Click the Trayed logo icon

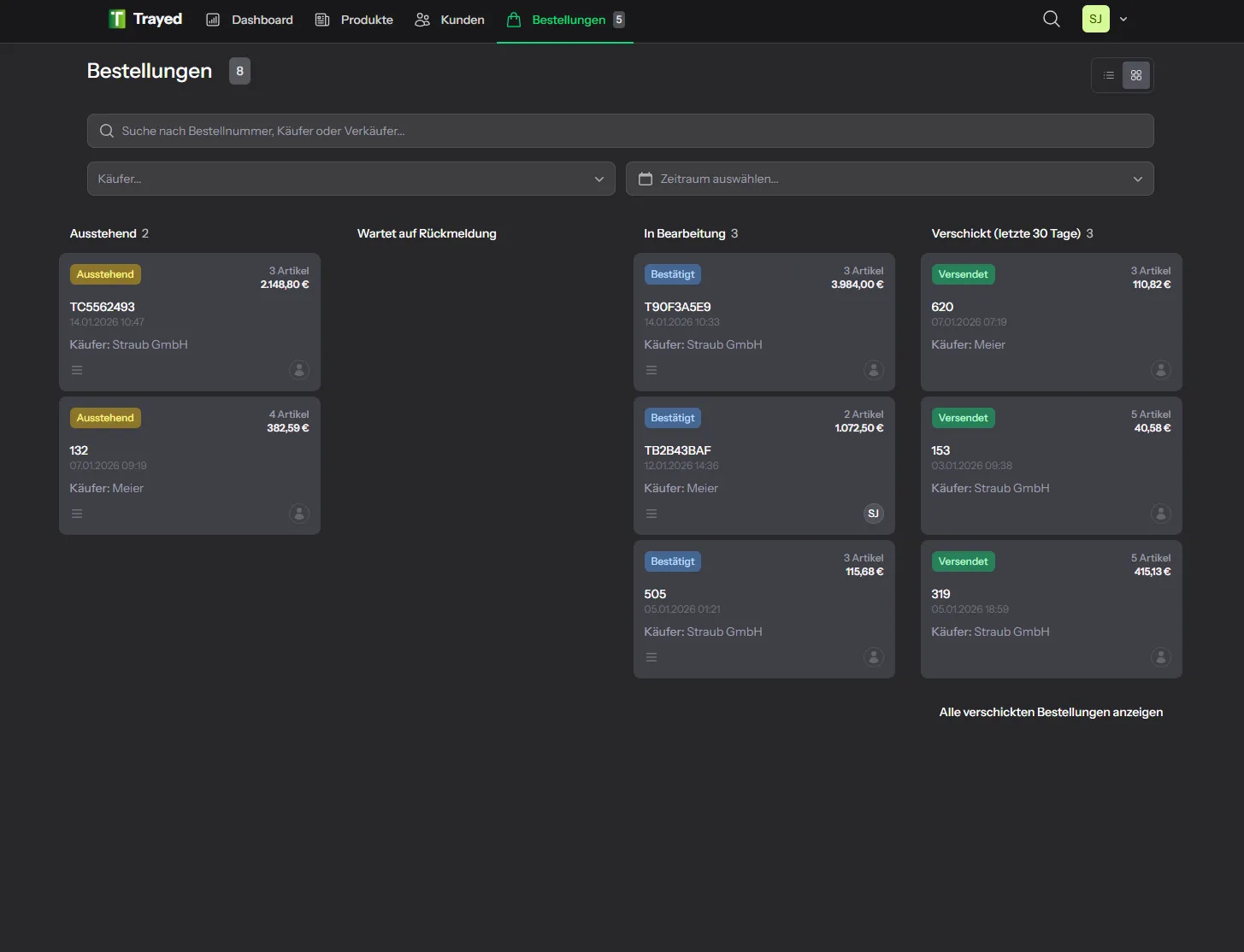click(117, 19)
